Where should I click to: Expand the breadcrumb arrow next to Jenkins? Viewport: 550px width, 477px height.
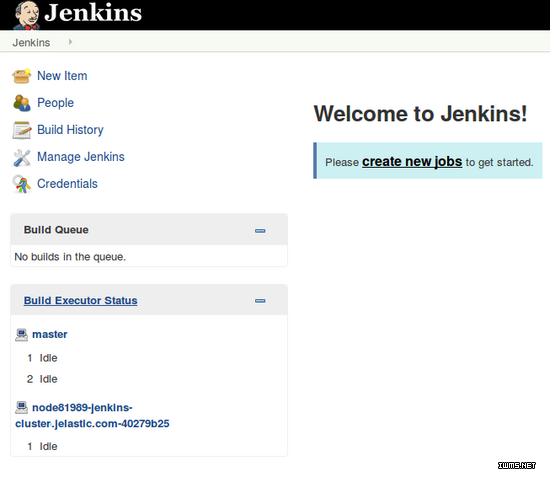pyautogui.click(x=71, y=42)
